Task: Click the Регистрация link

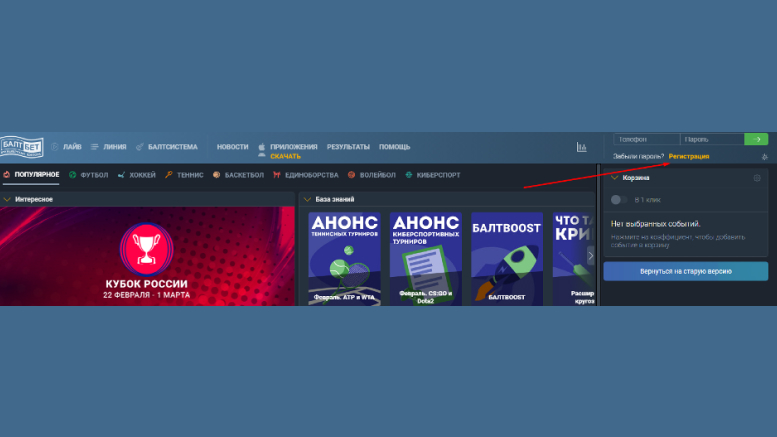Action: click(x=689, y=157)
